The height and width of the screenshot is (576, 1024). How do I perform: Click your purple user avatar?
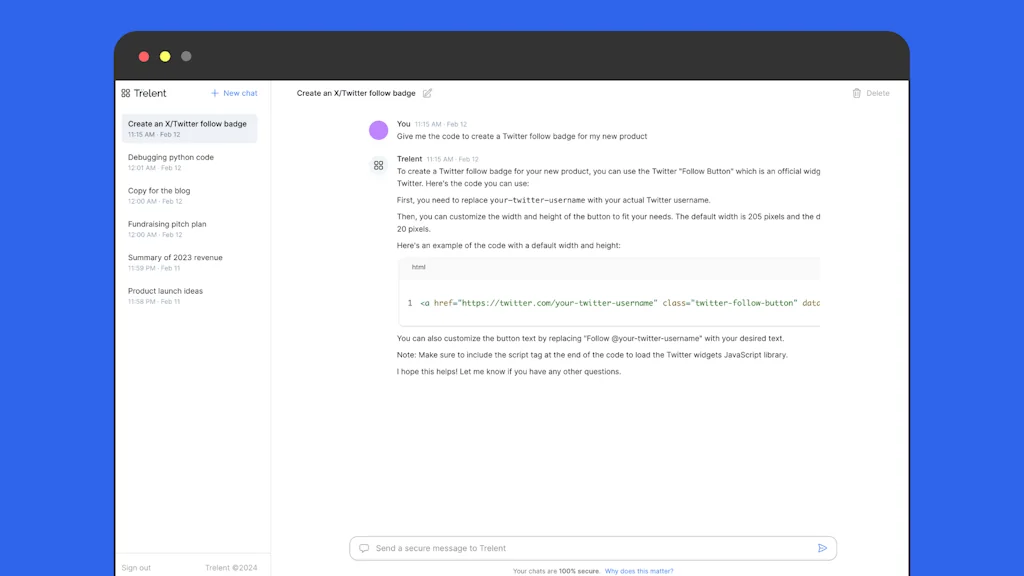coord(378,130)
